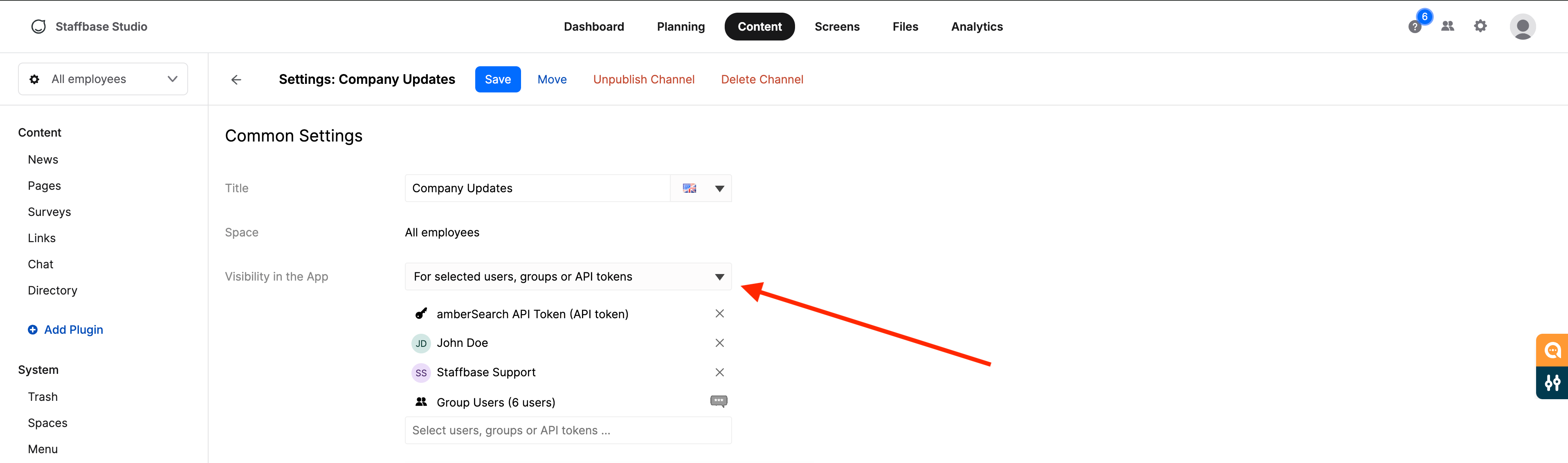Click the Select users, groups or API tokens field

coord(568,431)
